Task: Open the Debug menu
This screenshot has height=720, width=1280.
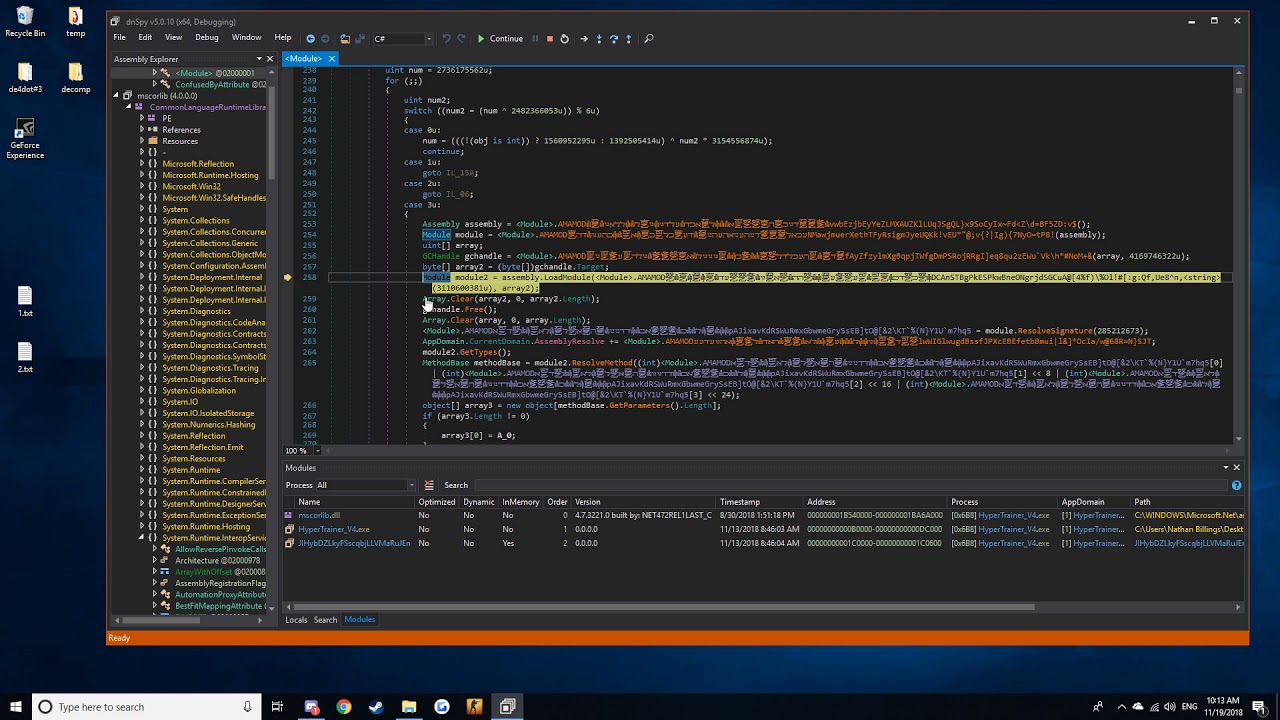Action: pyautogui.click(x=207, y=38)
